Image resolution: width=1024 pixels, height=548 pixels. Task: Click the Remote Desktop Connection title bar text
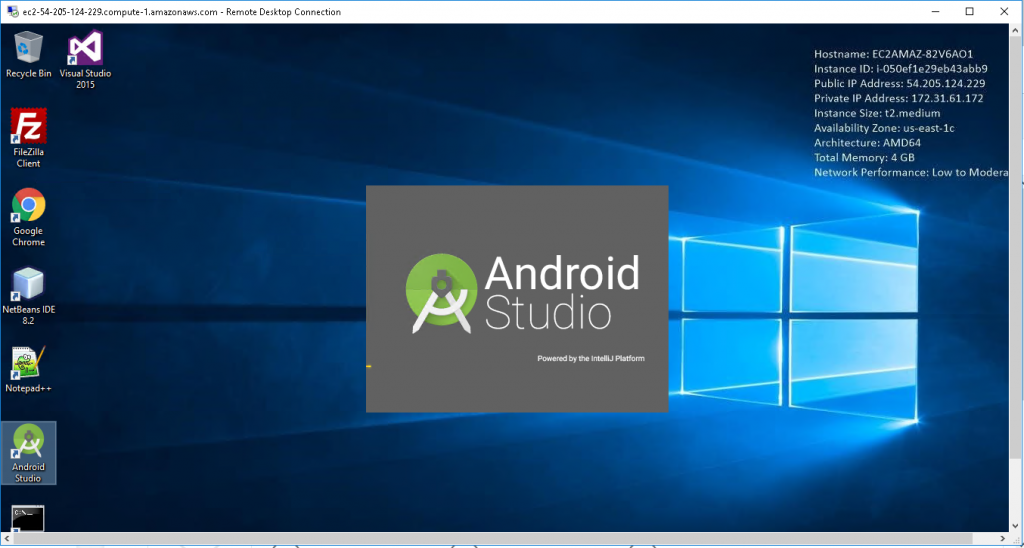(180, 12)
